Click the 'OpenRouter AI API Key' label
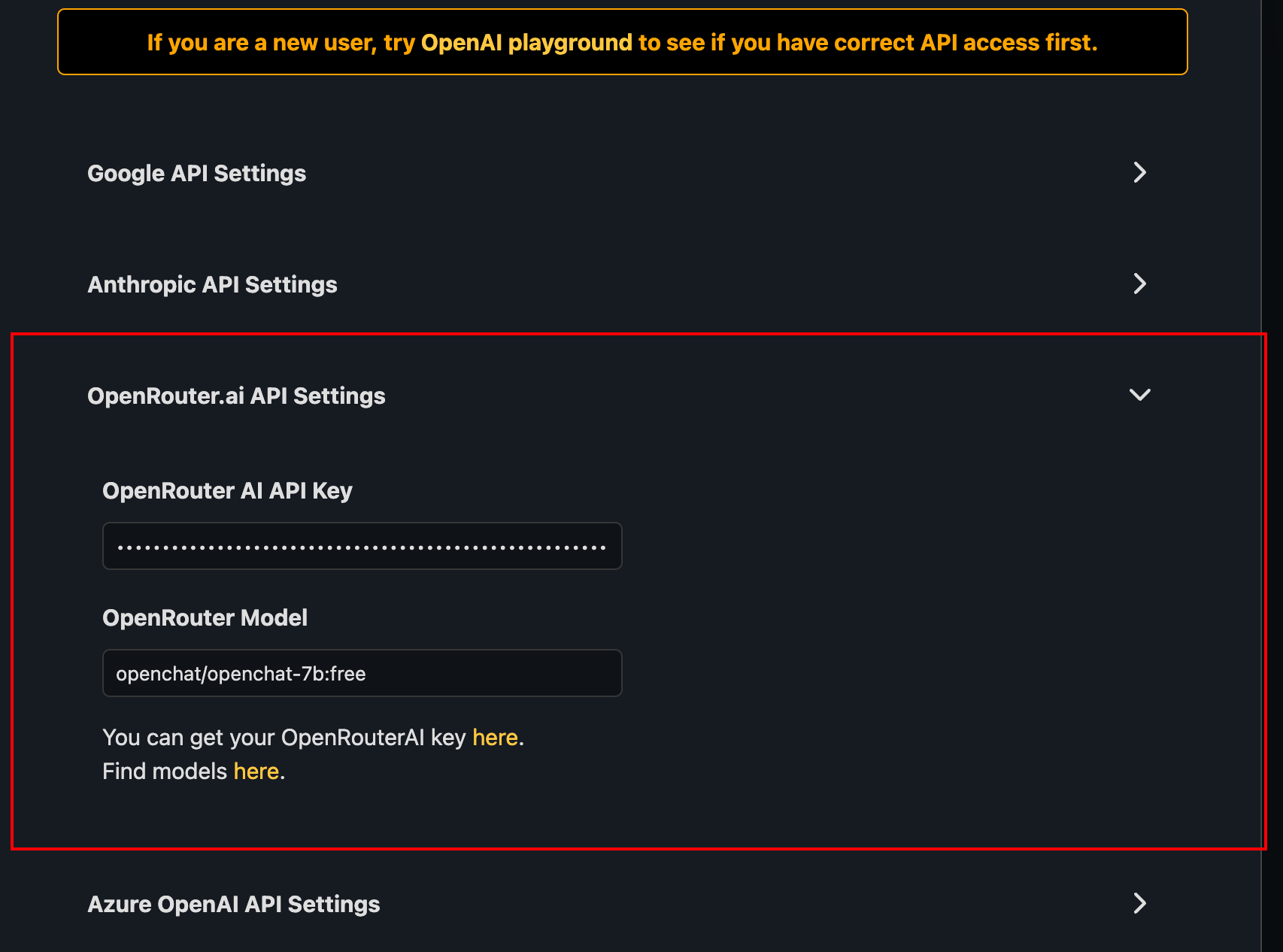1283x952 pixels. pyautogui.click(x=227, y=491)
